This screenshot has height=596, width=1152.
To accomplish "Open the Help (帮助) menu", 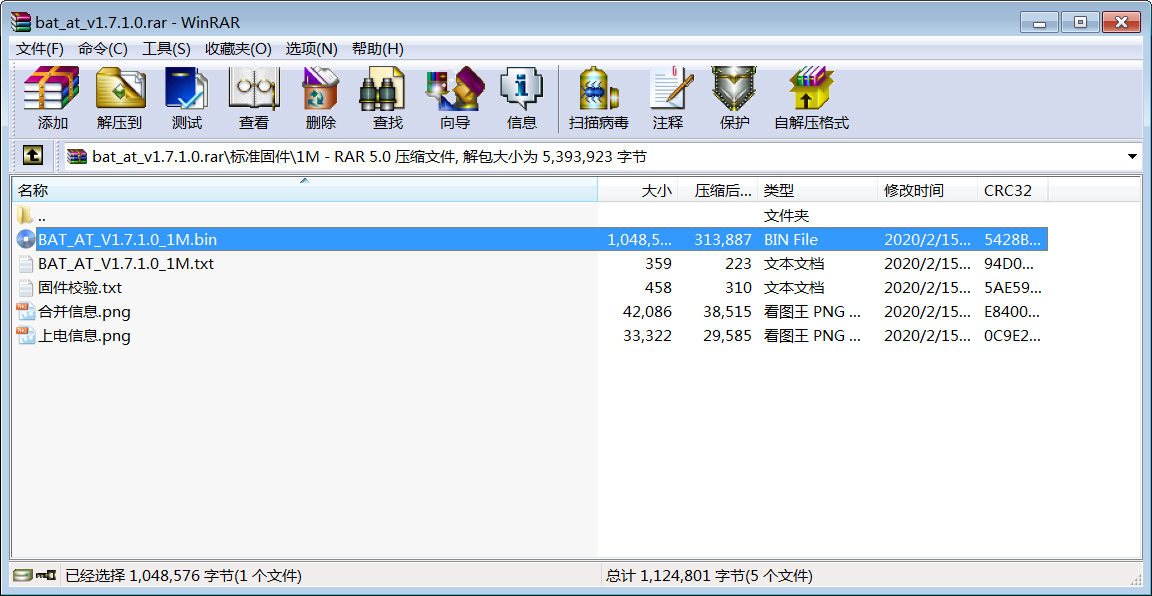I will pos(378,49).
